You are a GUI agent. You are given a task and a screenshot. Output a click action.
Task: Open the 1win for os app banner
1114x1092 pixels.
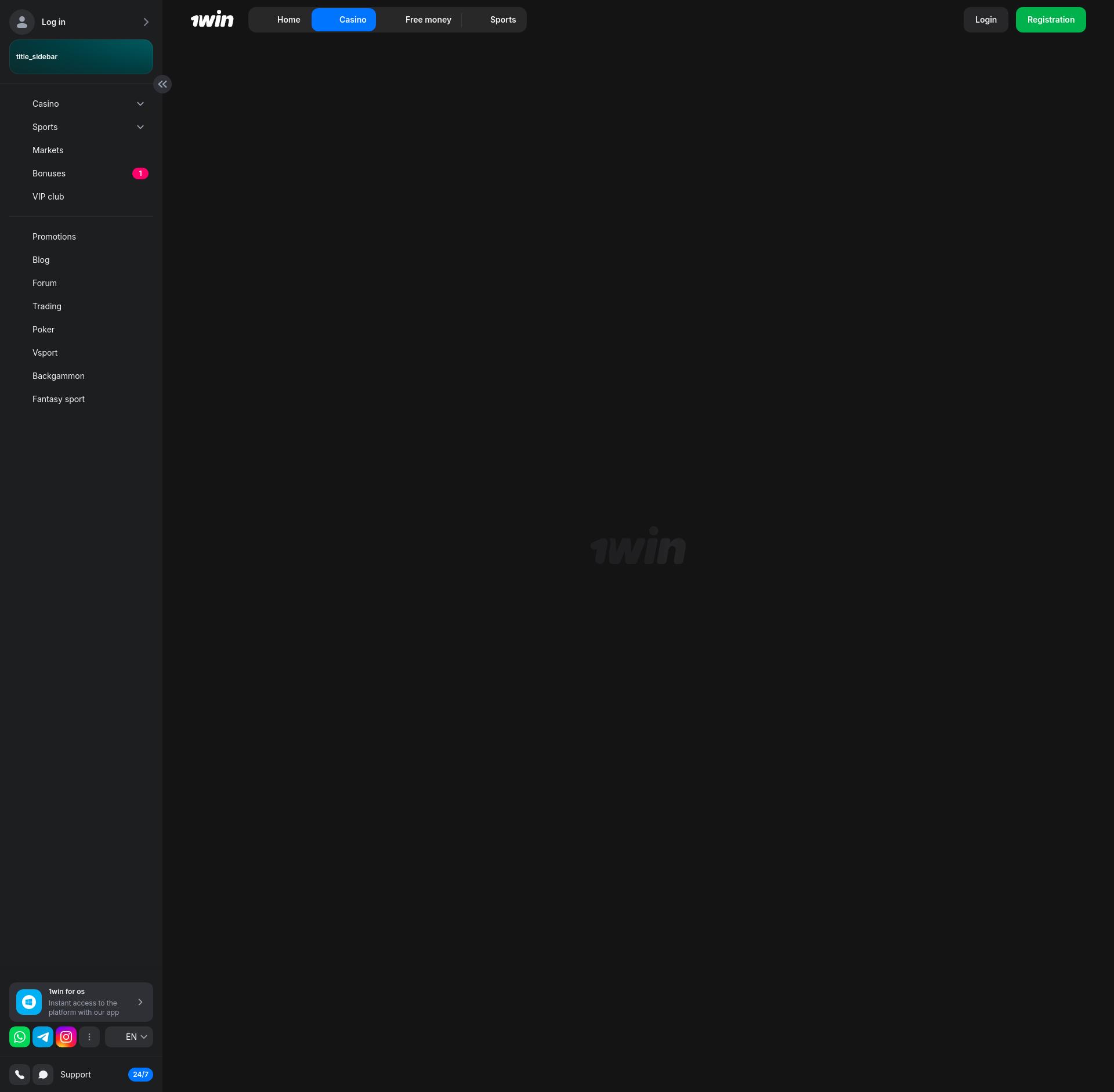pos(81,1002)
